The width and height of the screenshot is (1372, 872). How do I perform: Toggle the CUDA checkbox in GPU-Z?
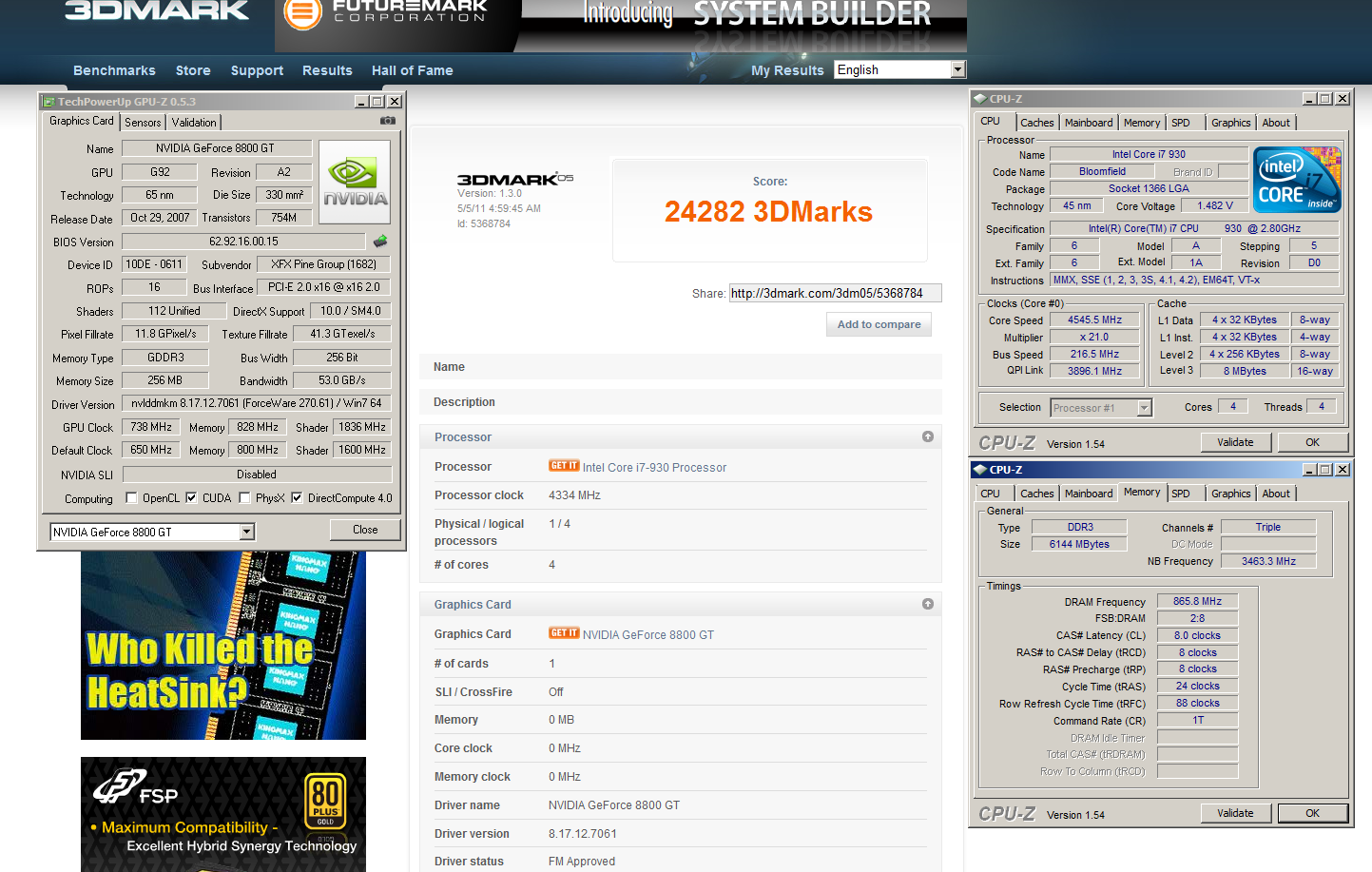pyautogui.click(x=191, y=497)
